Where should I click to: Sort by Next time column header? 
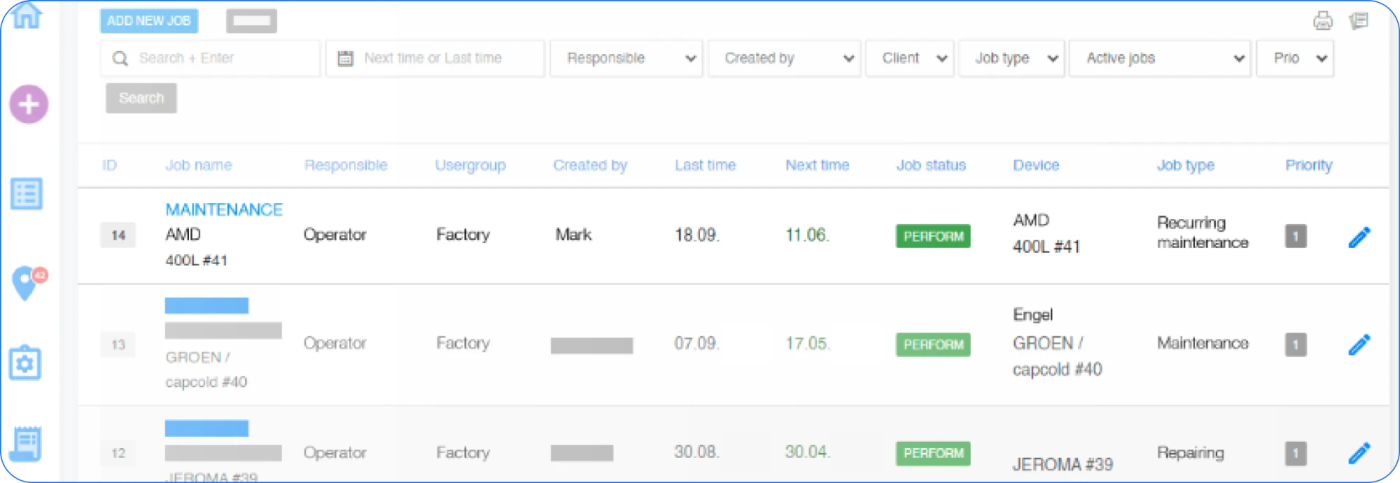point(817,165)
